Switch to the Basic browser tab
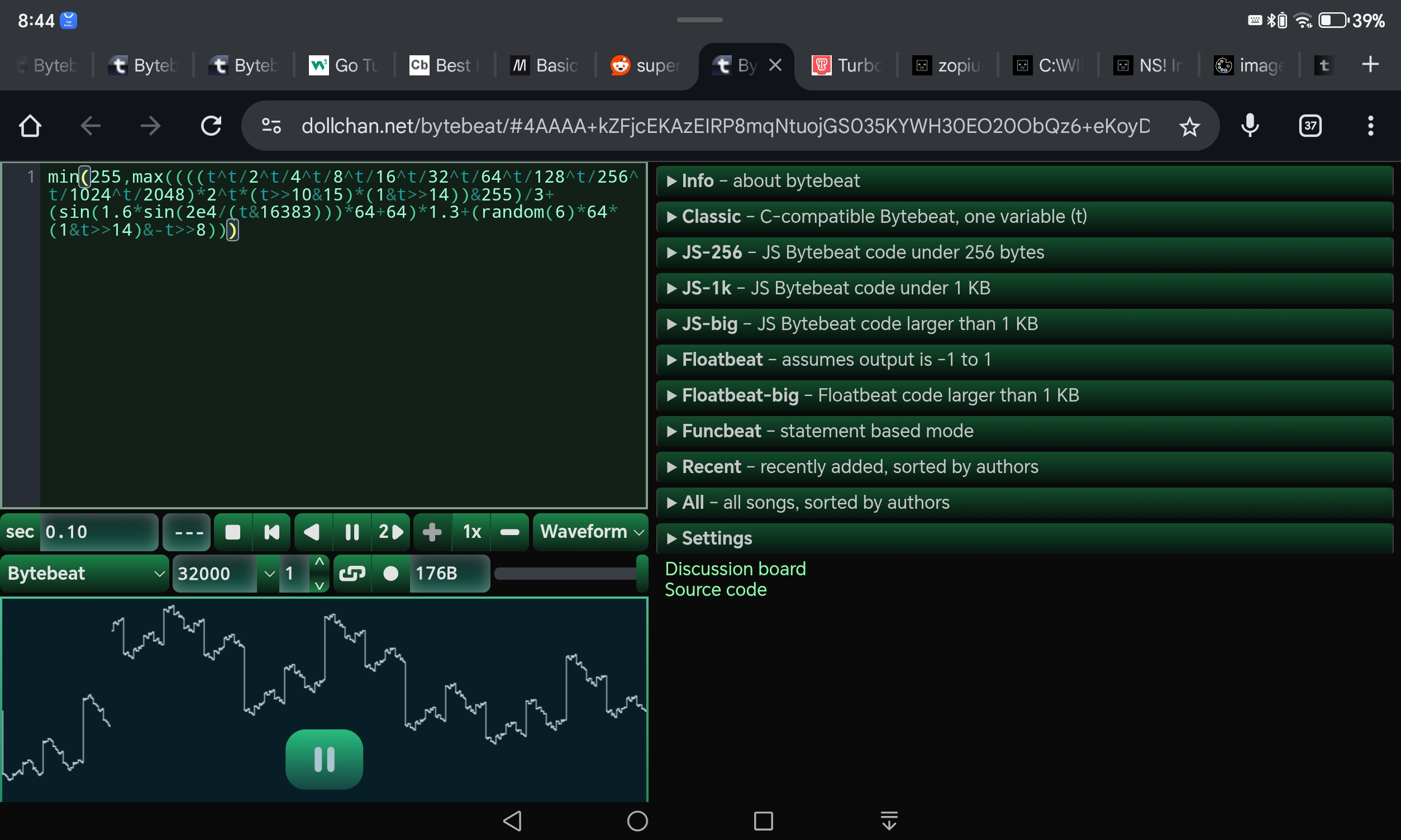Screen dimensions: 1401x840 pos(544,66)
